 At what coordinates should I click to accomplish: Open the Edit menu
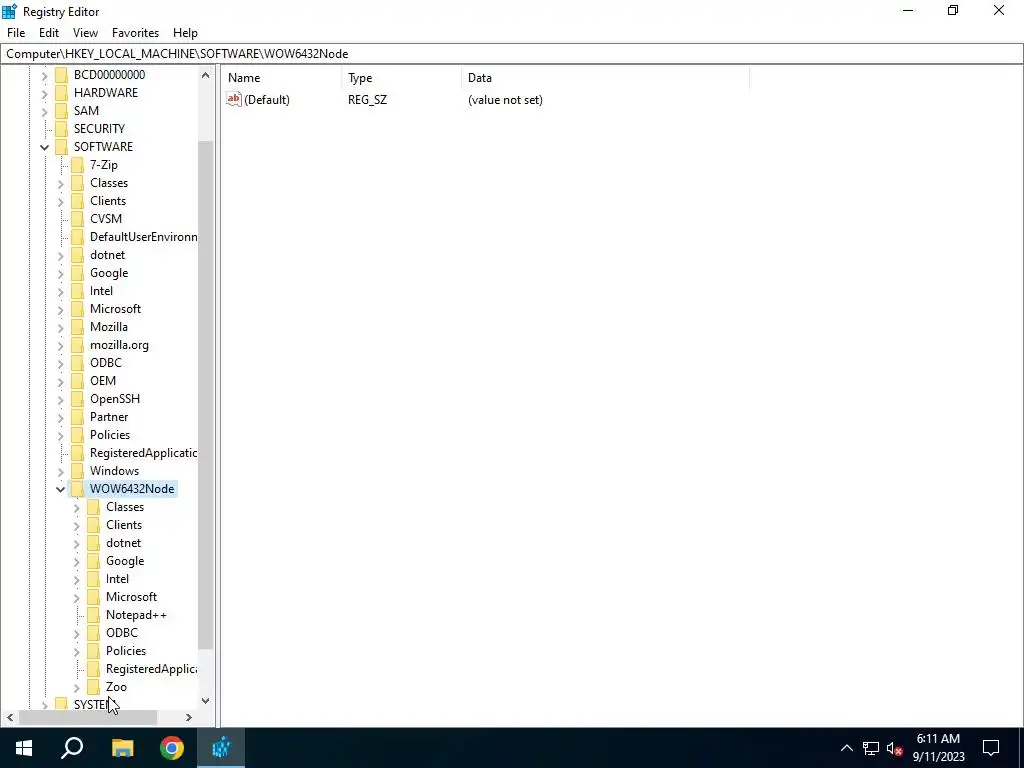click(48, 33)
